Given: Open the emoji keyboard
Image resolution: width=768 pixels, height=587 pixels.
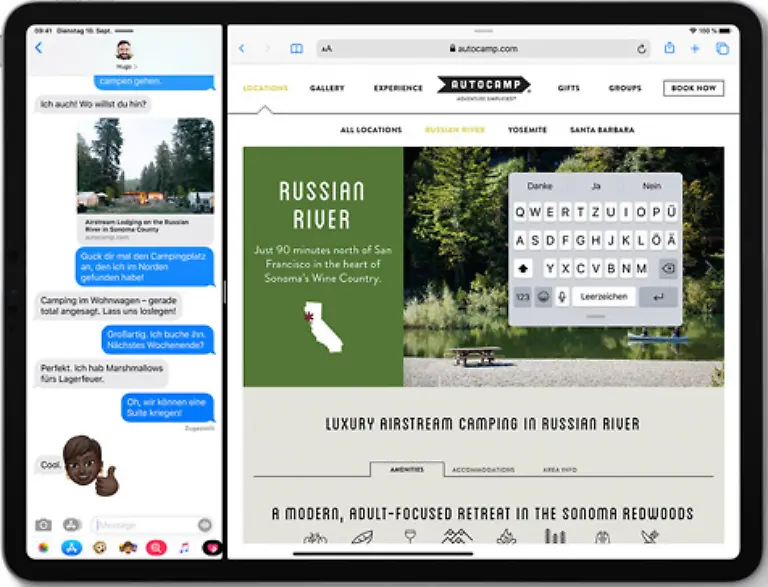Looking at the screenshot, I should [x=543, y=297].
